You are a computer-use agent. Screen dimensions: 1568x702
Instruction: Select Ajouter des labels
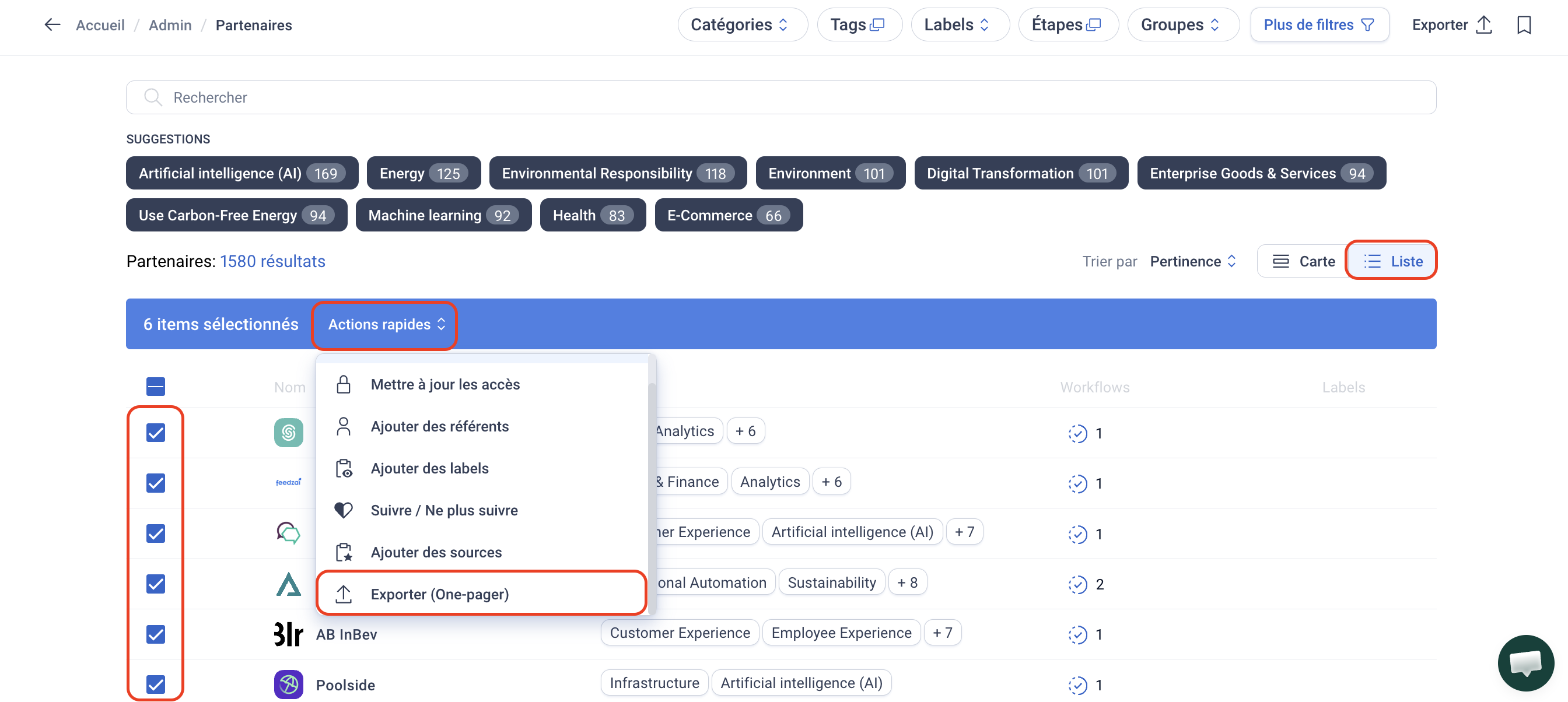[482, 468]
